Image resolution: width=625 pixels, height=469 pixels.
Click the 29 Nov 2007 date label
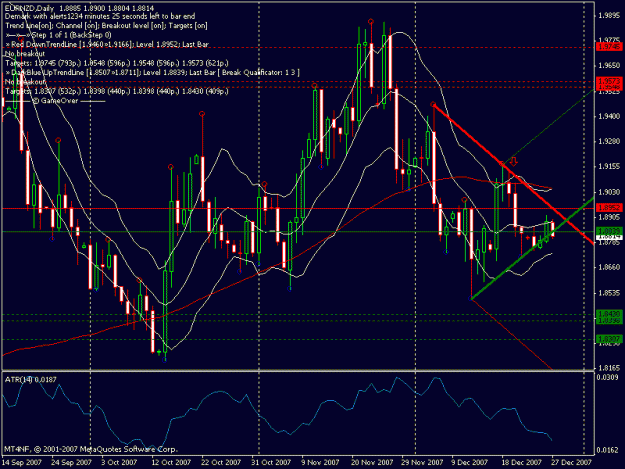(422, 462)
